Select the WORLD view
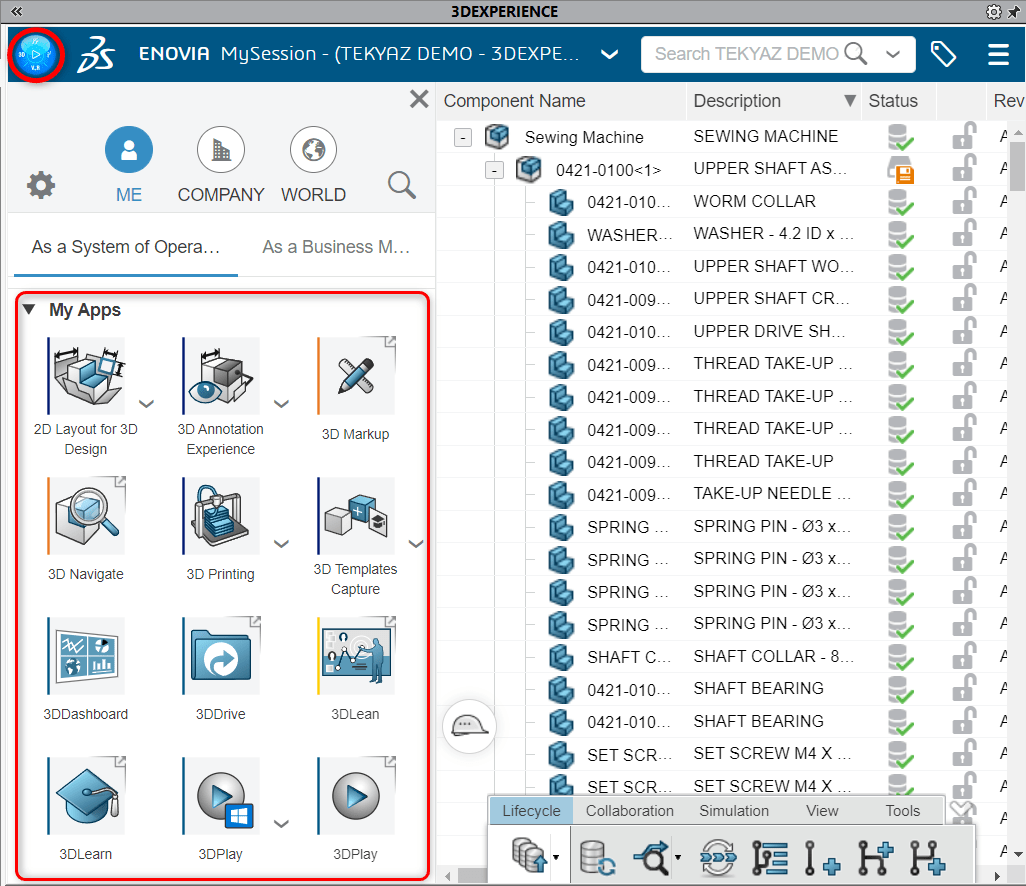This screenshot has width=1026, height=886. 313,164
